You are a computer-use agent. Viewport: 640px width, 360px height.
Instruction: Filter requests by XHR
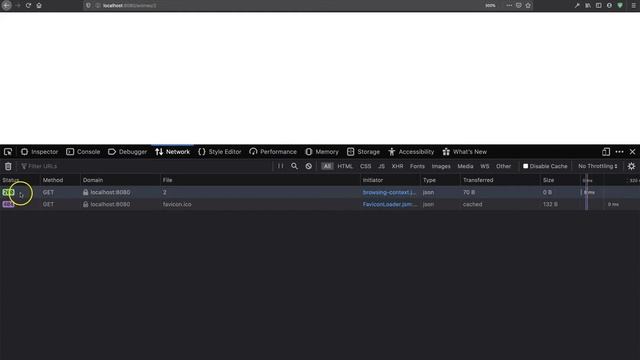[x=397, y=166]
